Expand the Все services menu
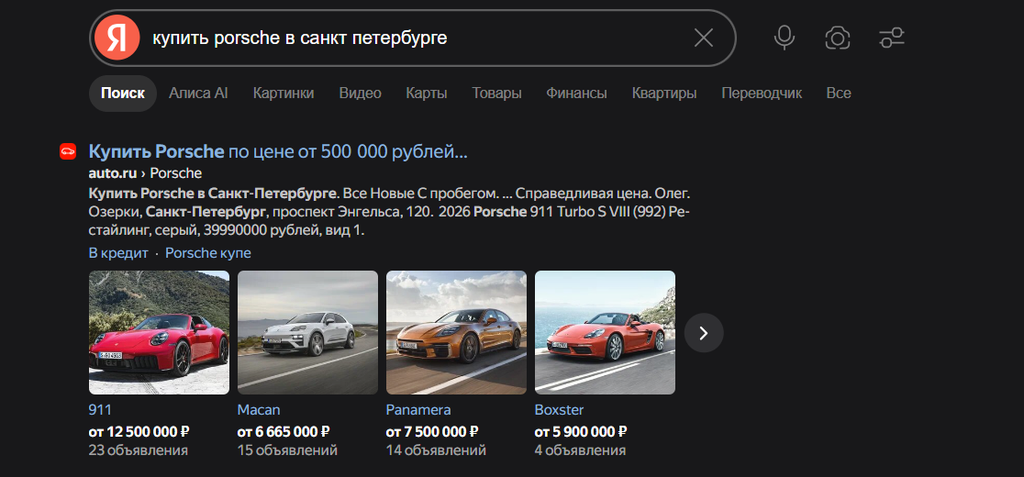The image size is (1024, 477). coord(839,93)
